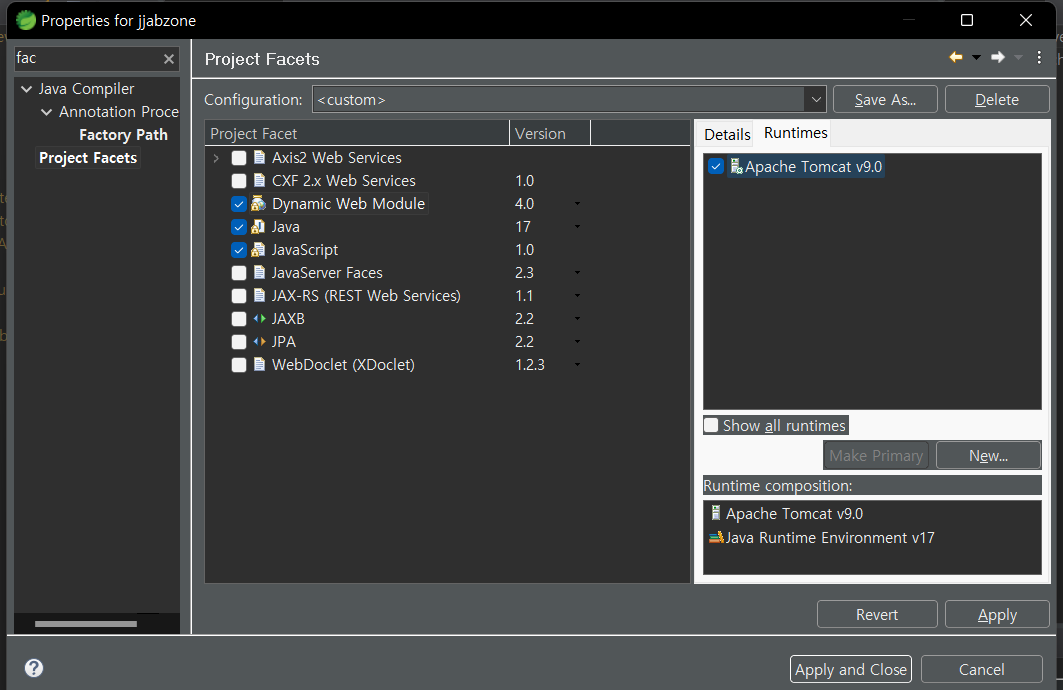The height and width of the screenshot is (690, 1063).
Task: Click the JAX-RS facet icon
Action: pos(259,296)
